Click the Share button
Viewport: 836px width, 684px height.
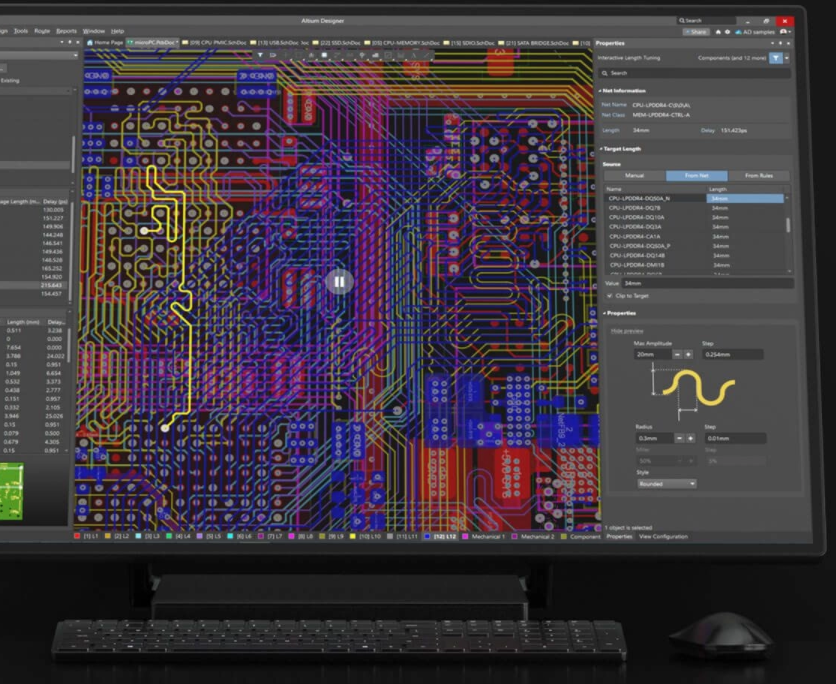point(696,32)
